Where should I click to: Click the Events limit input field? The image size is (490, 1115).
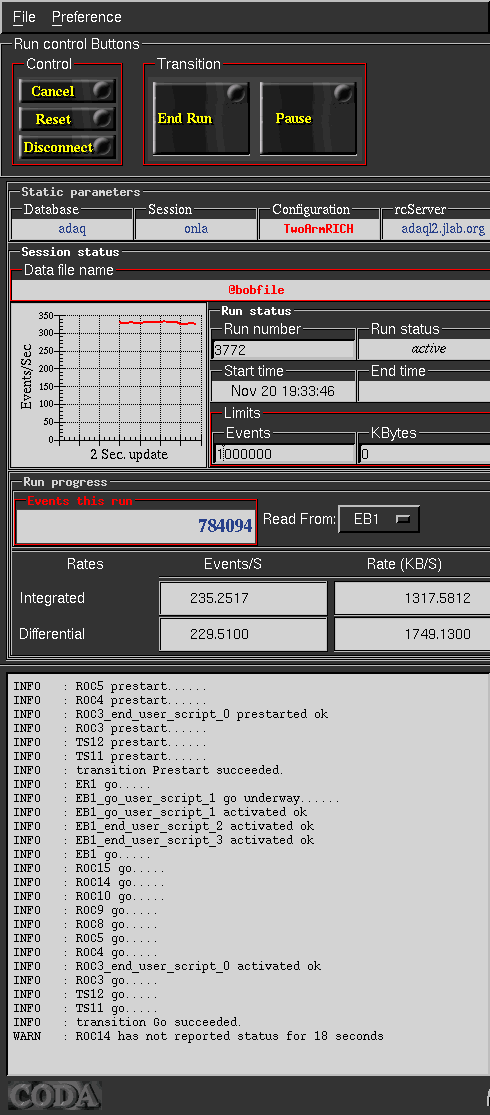point(284,454)
